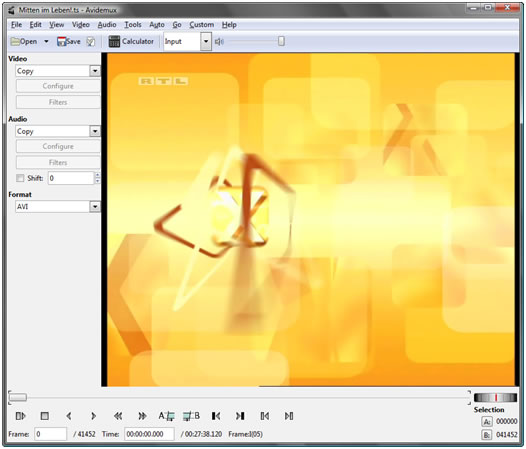Open the Audio menu
This screenshot has height=449, width=526.
[x=107, y=24]
